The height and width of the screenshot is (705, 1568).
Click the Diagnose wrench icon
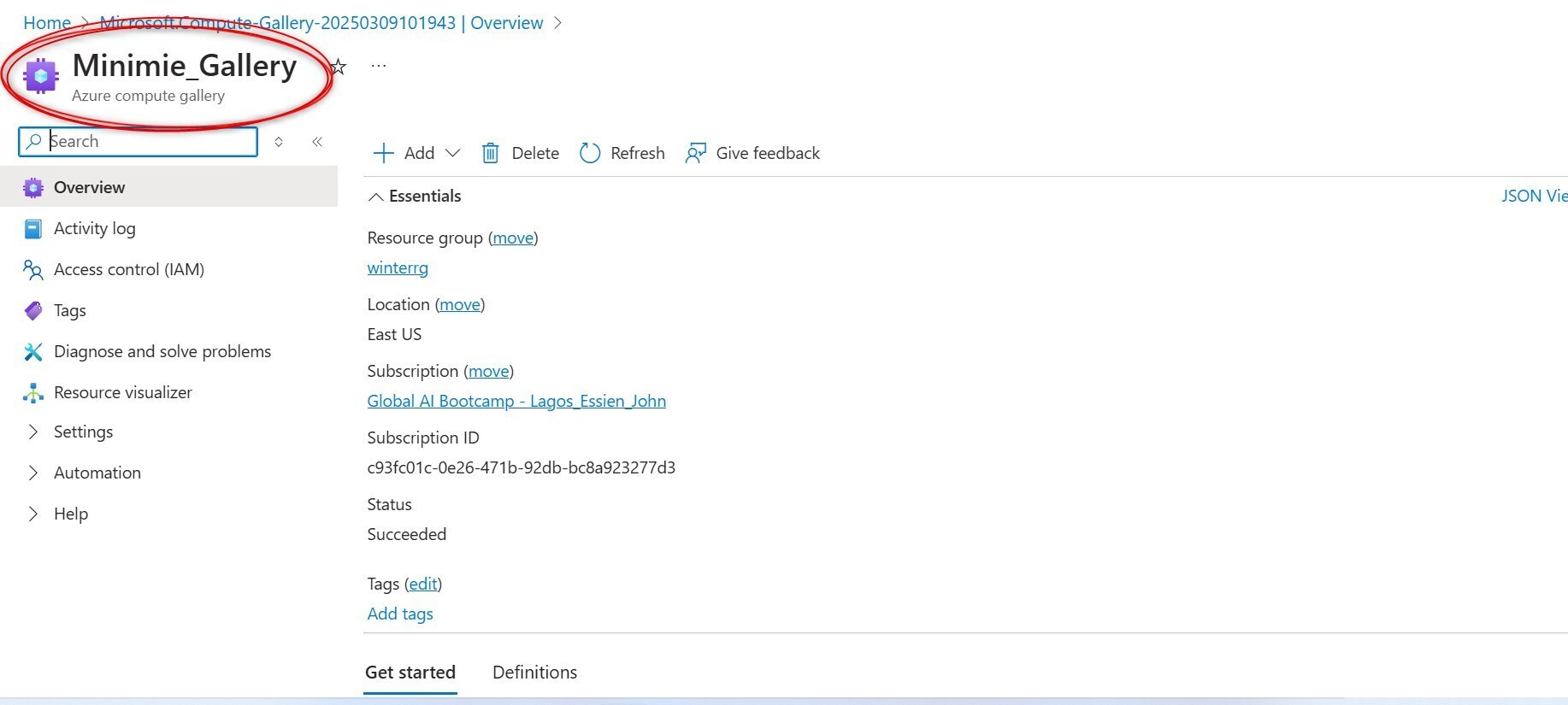click(33, 352)
